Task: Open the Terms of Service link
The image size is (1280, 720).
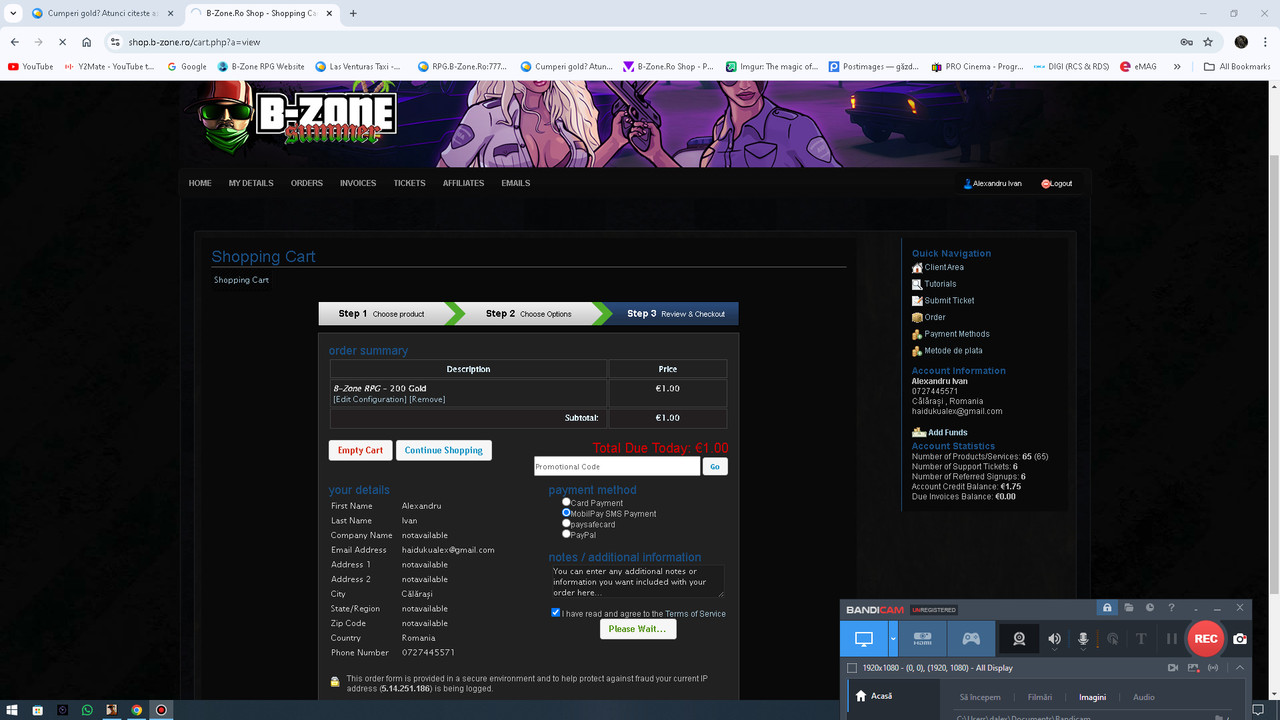Action: point(695,614)
